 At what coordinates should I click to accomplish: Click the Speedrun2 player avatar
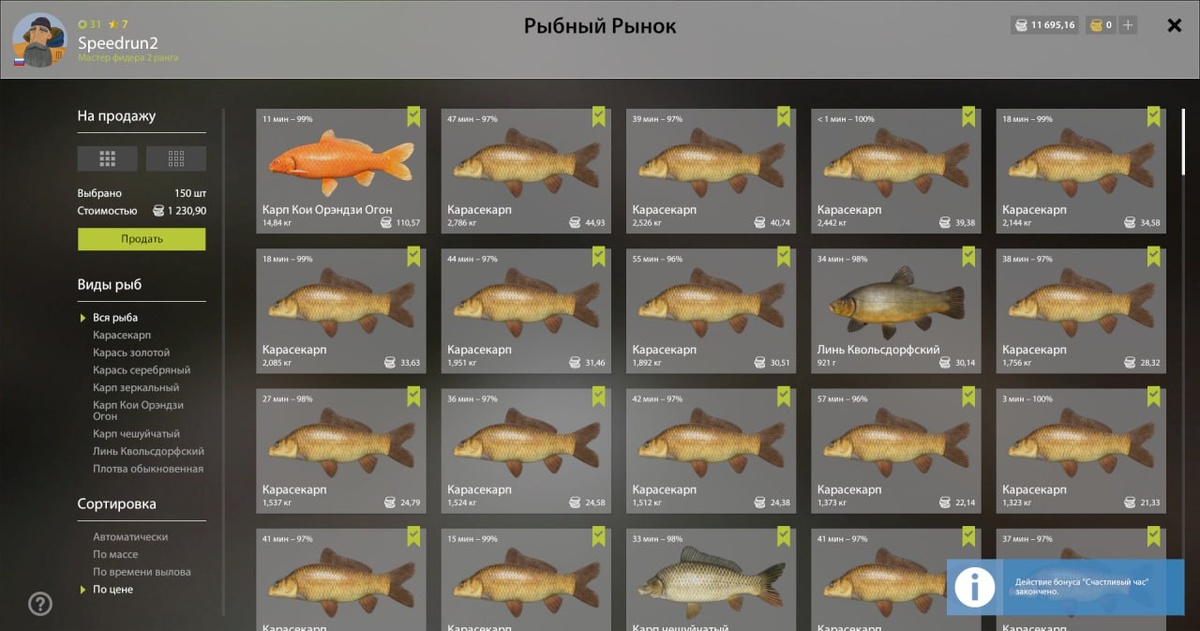click(x=39, y=40)
